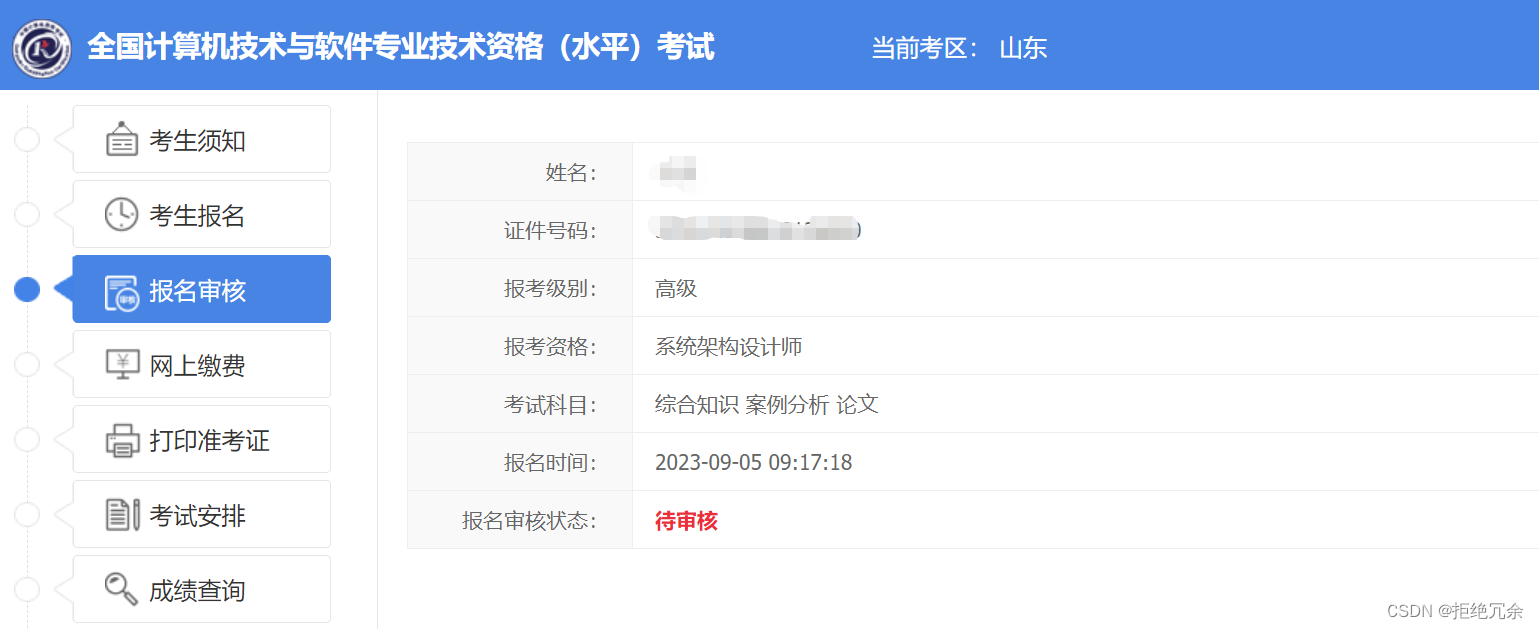Click the 报考资格 field label
The width and height of the screenshot is (1539, 629).
(x=550, y=347)
